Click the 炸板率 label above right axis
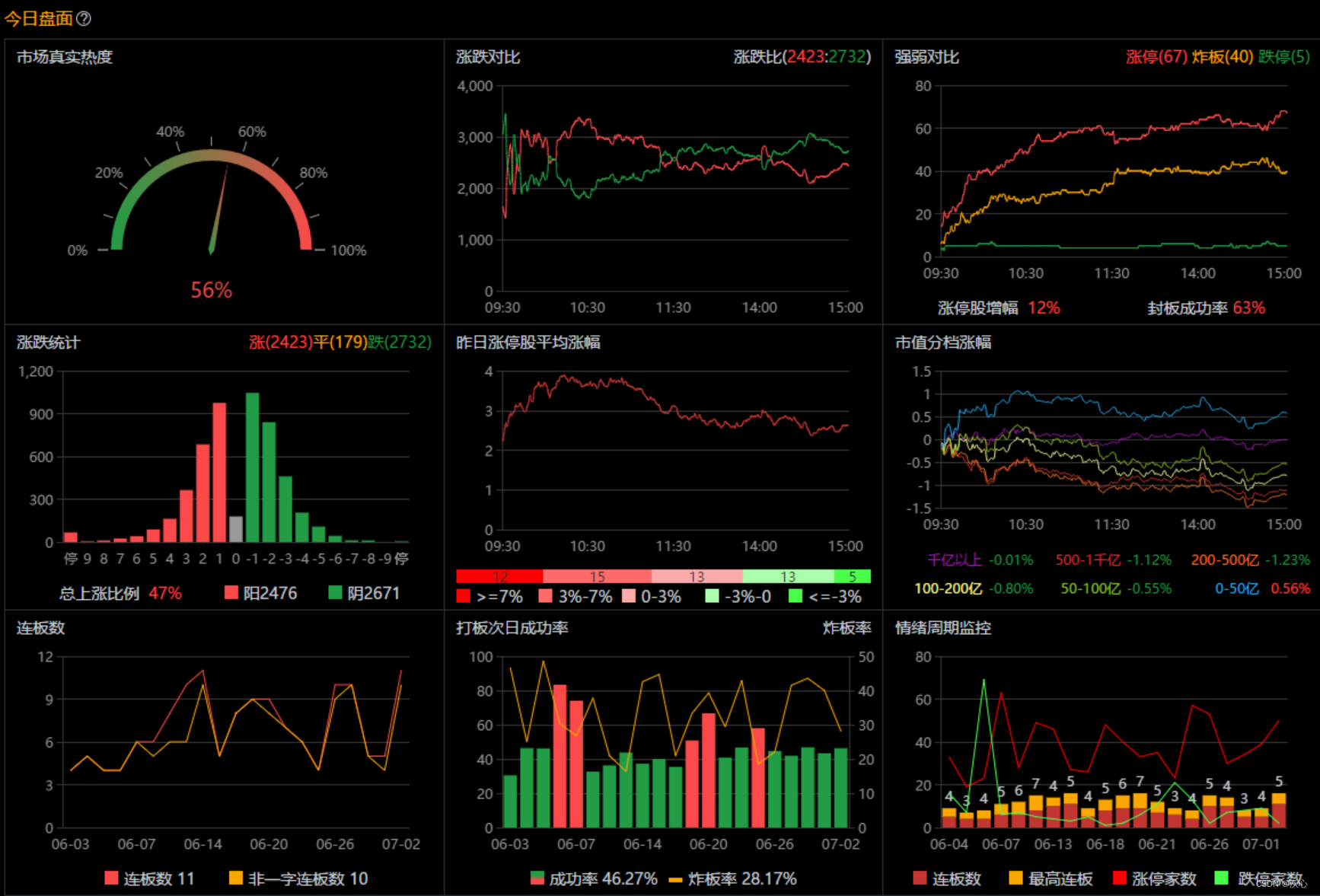 pyautogui.click(x=847, y=628)
